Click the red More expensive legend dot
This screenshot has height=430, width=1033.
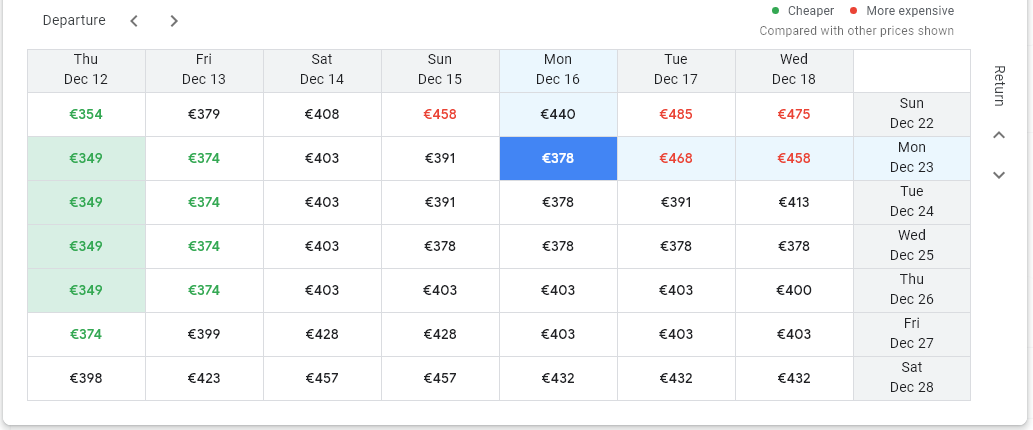click(853, 11)
